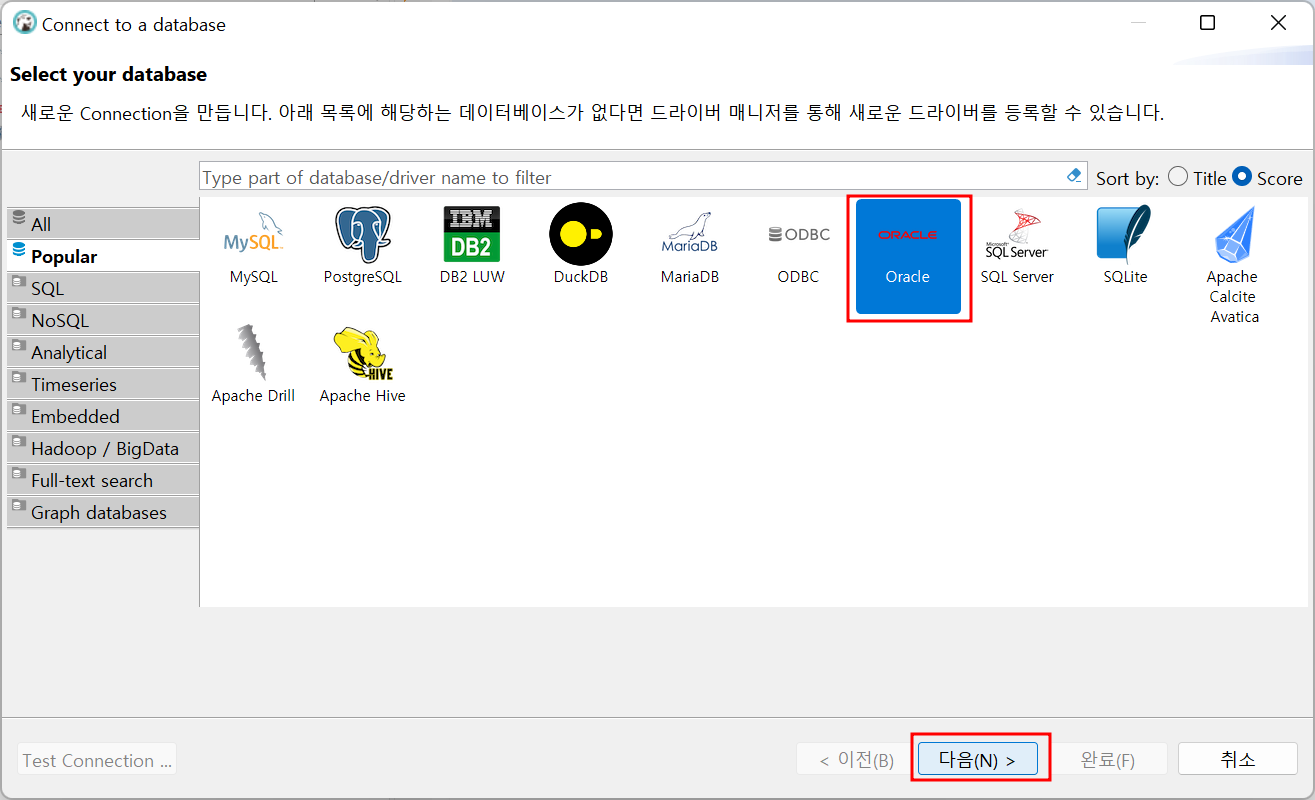Viewport: 1315px width, 800px height.
Task: Open the NoSQL category
Action: (x=103, y=320)
